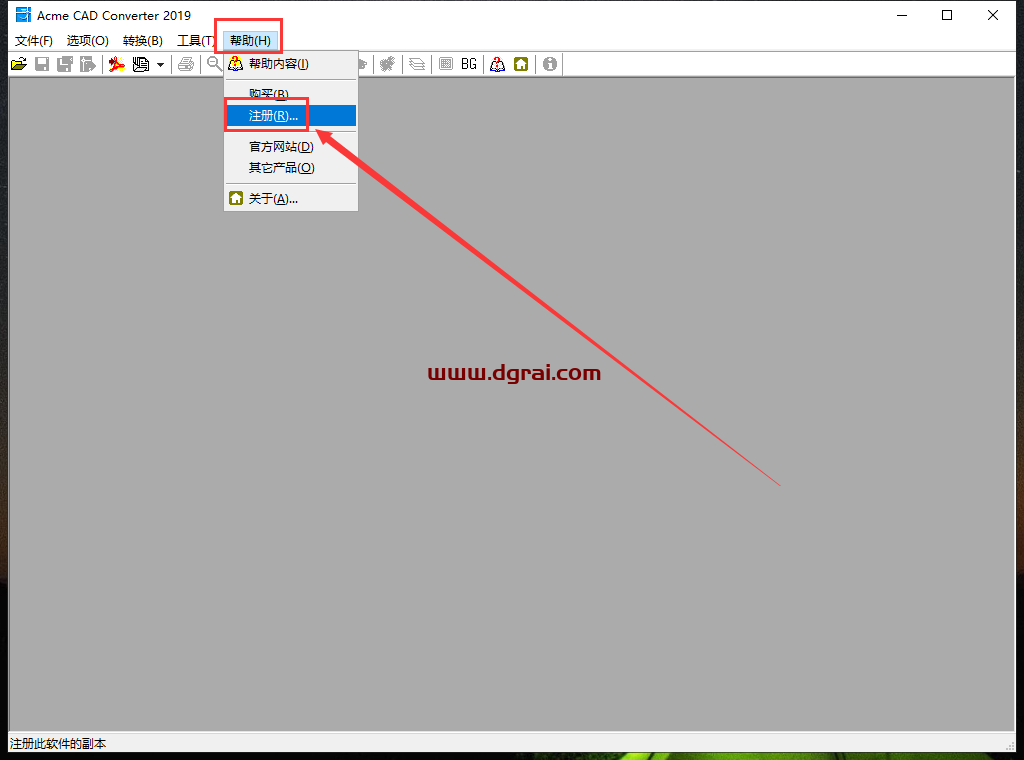Click the Save All double-floppy icon
Screen dimensions: 1024x760
65,64
